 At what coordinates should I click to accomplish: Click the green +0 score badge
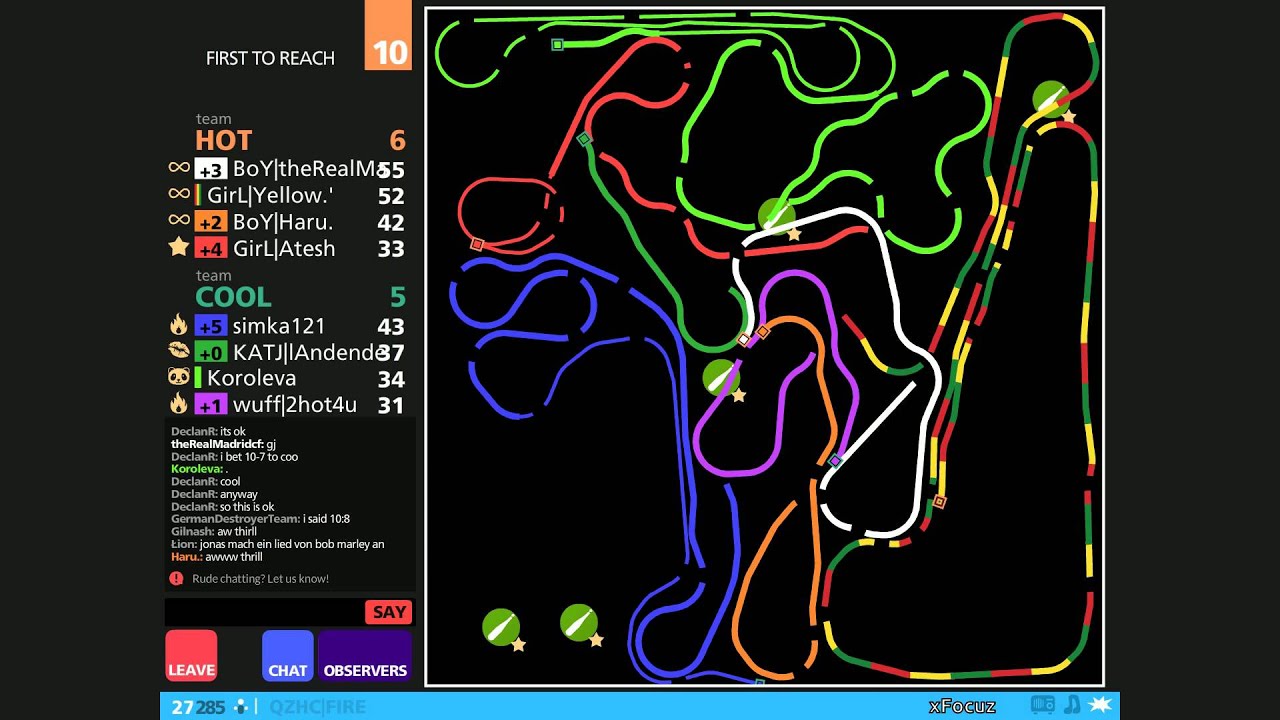[x=211, y=352]
